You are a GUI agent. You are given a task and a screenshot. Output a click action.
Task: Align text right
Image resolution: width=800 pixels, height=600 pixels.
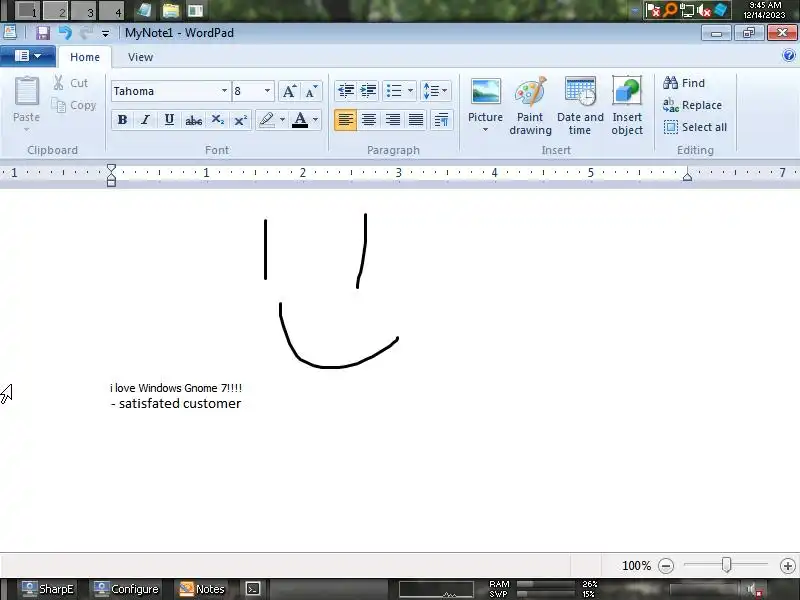(392, 120)
